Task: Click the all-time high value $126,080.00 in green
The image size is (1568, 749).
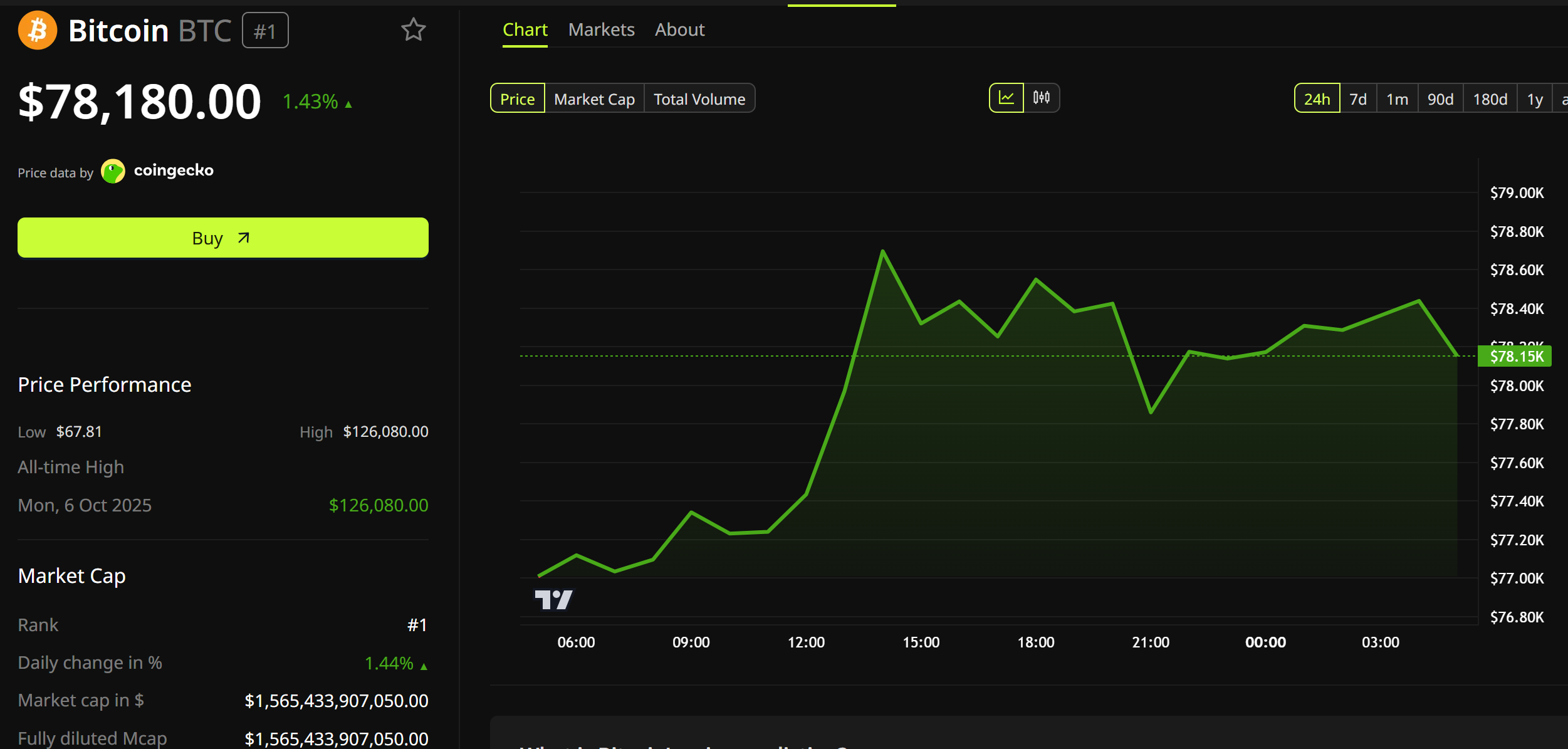Action: click(379, 505)
